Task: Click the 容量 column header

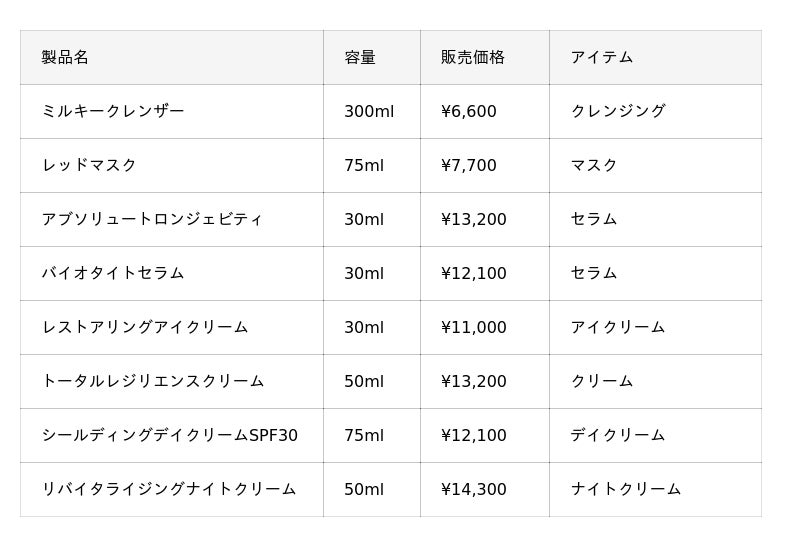Action: pos(360,58)
